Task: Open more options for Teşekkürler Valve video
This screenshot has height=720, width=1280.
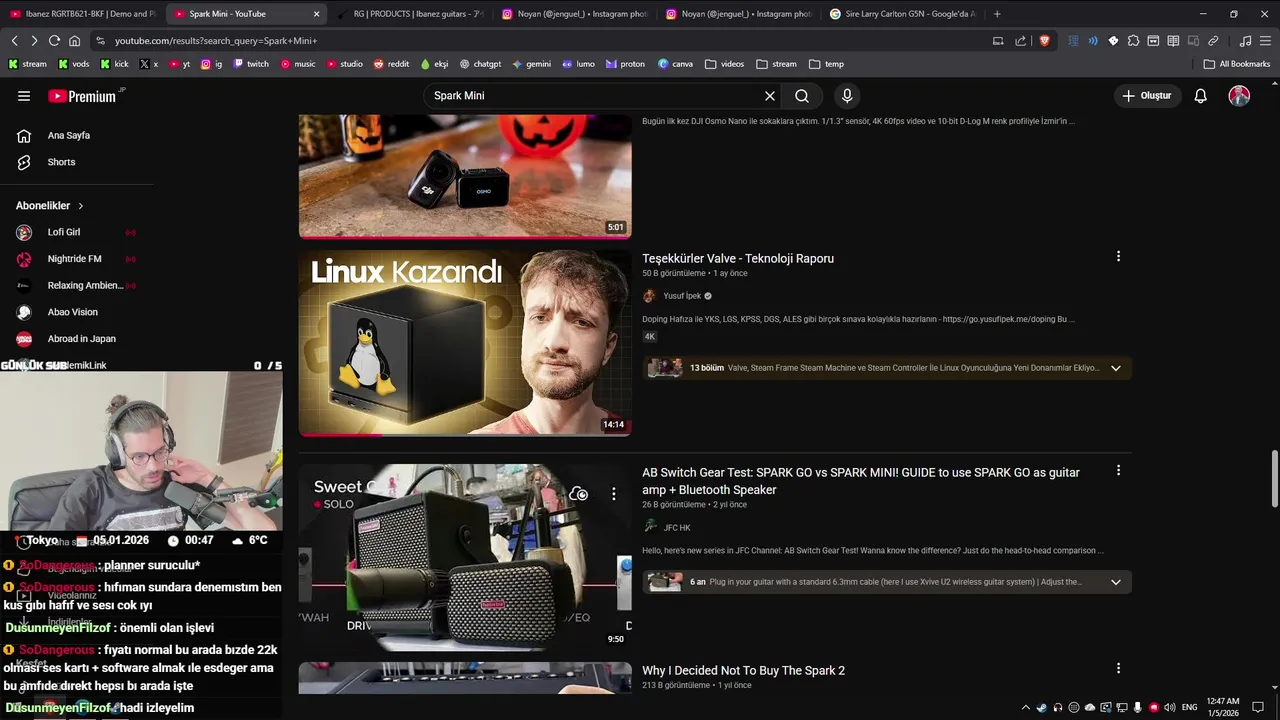Action: coord(1118,256)
